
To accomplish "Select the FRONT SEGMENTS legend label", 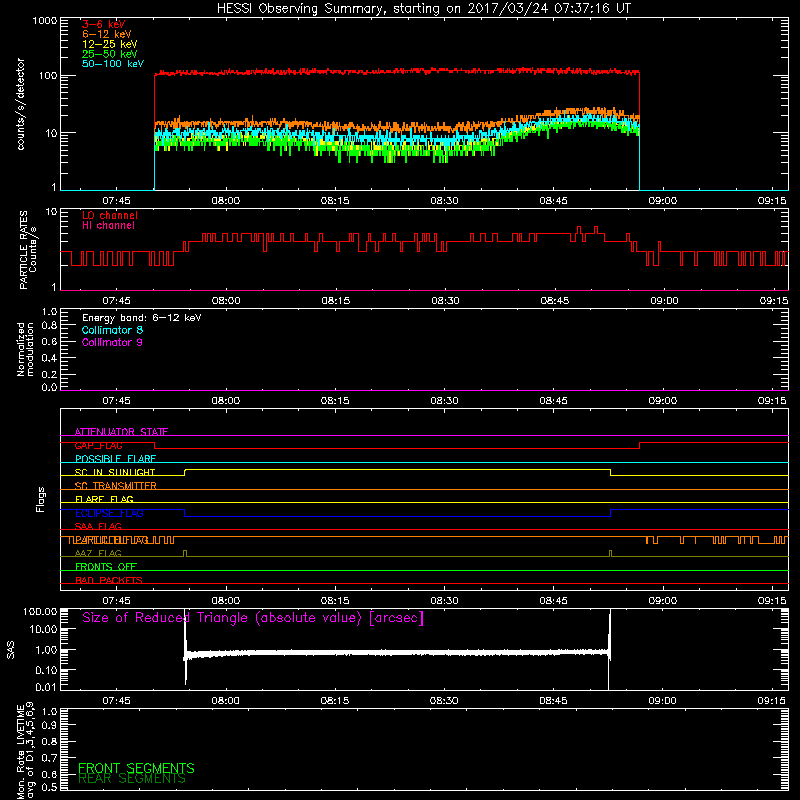I will click(136, 768).
